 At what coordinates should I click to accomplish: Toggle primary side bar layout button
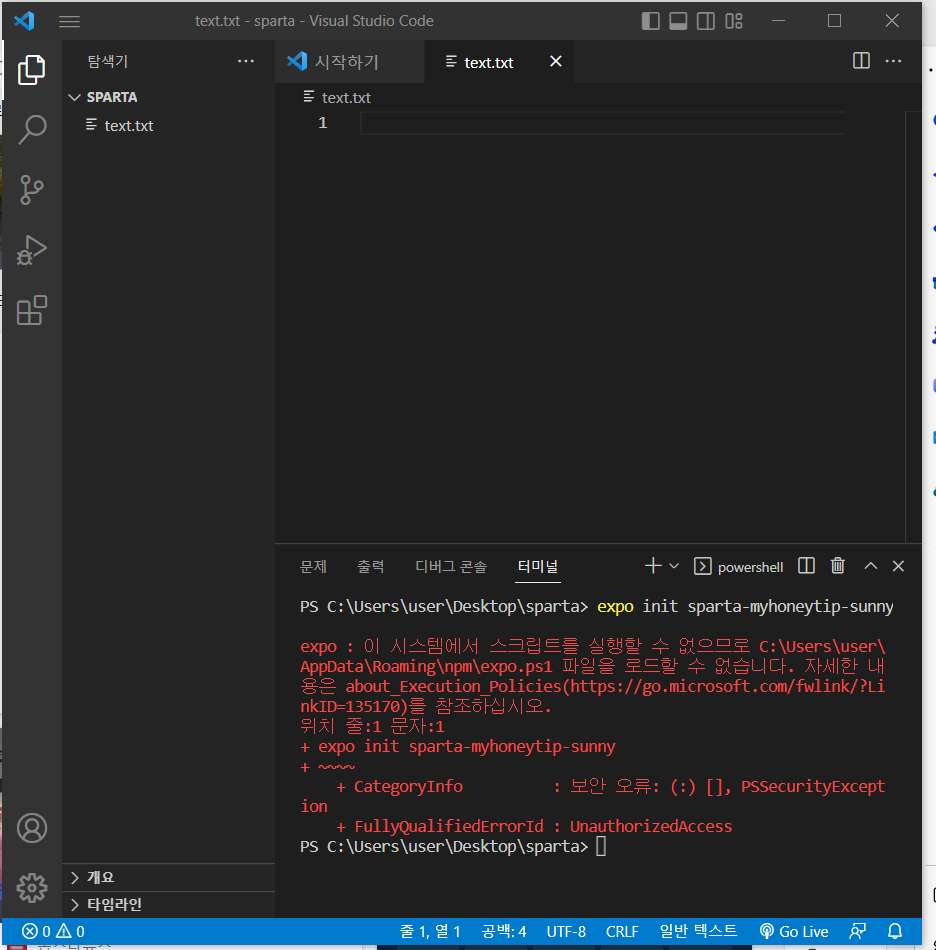651,21
